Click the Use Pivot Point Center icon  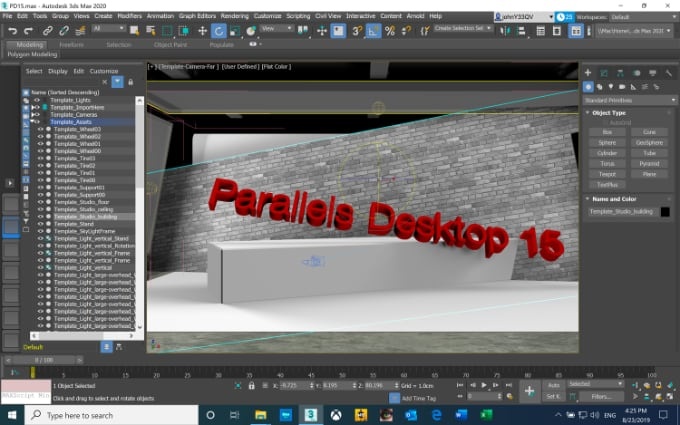[303, 30]
